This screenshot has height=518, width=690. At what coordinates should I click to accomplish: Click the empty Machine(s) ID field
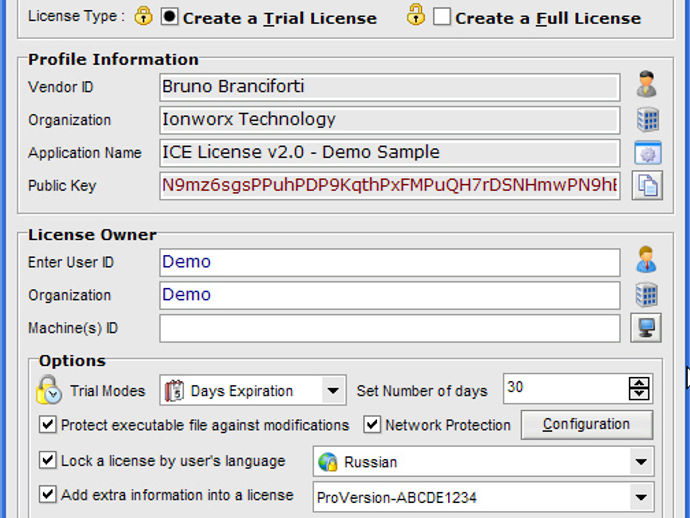390,328
